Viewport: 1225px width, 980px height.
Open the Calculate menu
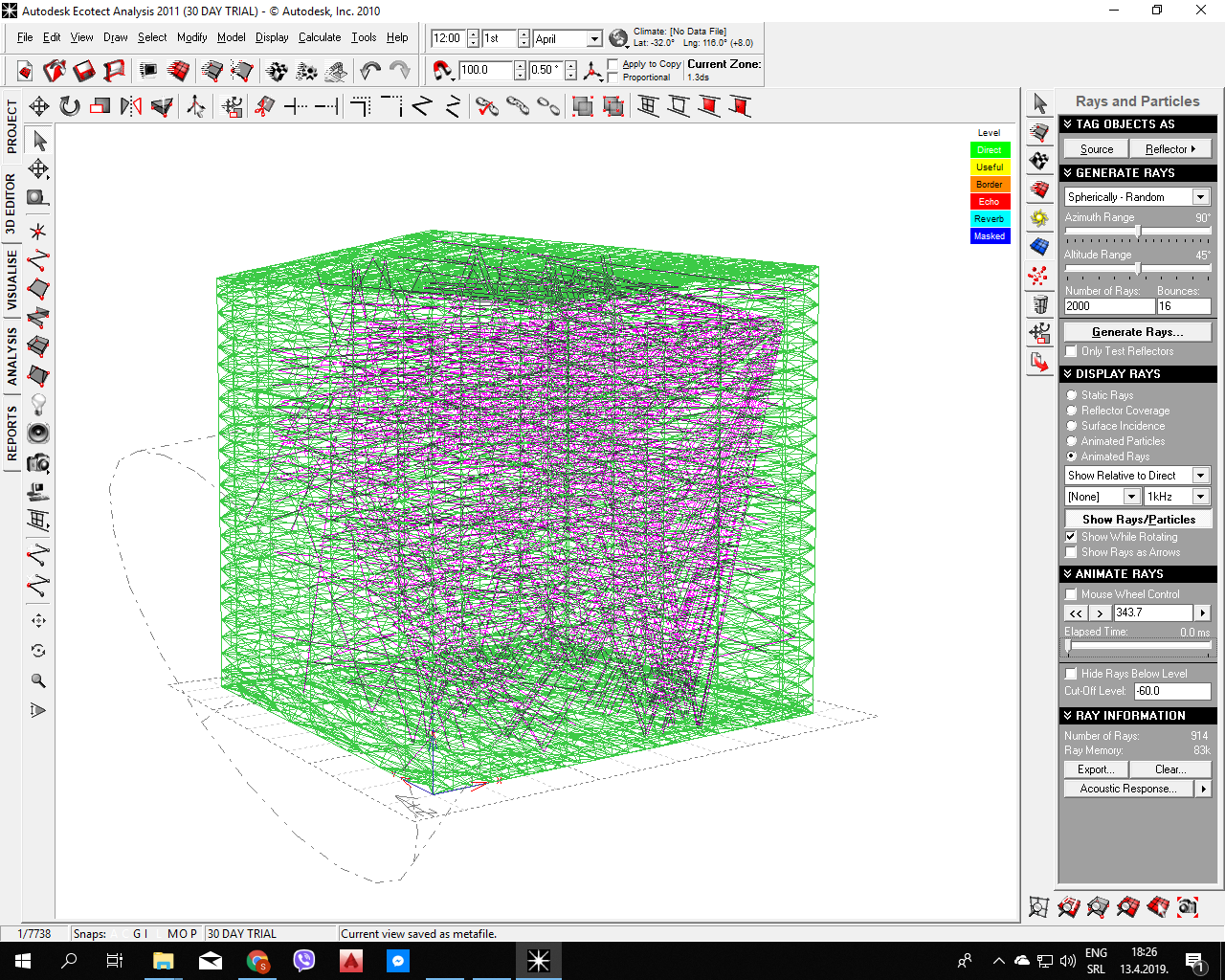tap(320, 37)
